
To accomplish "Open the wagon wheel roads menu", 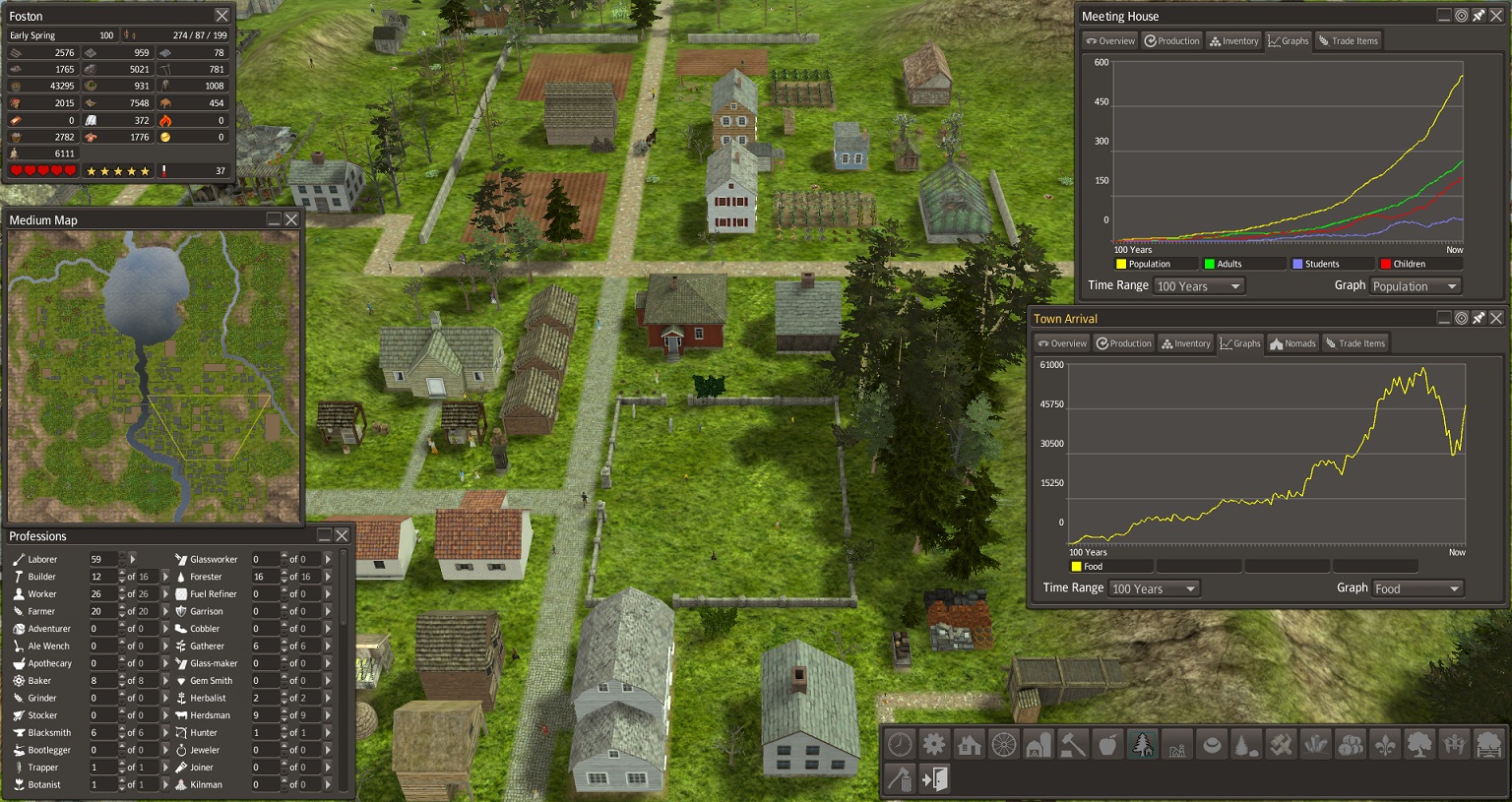I will coord(1004,744).
